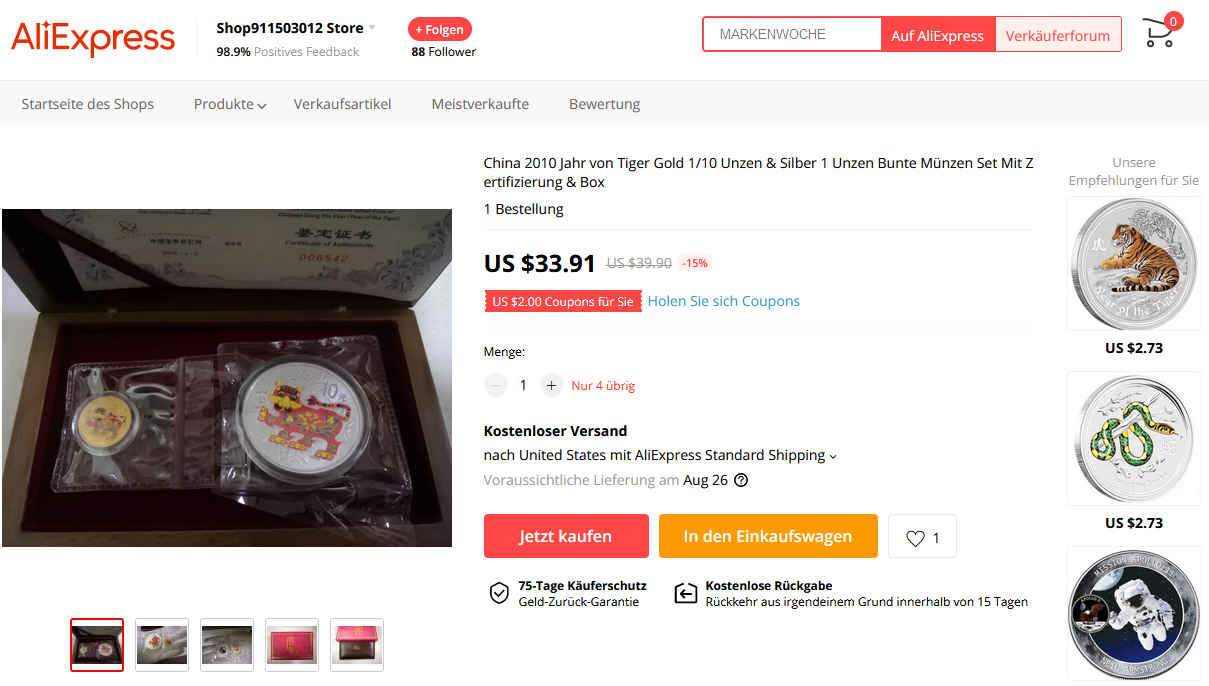
Task: Click the free return arrow icon
Action: point(685,593)
